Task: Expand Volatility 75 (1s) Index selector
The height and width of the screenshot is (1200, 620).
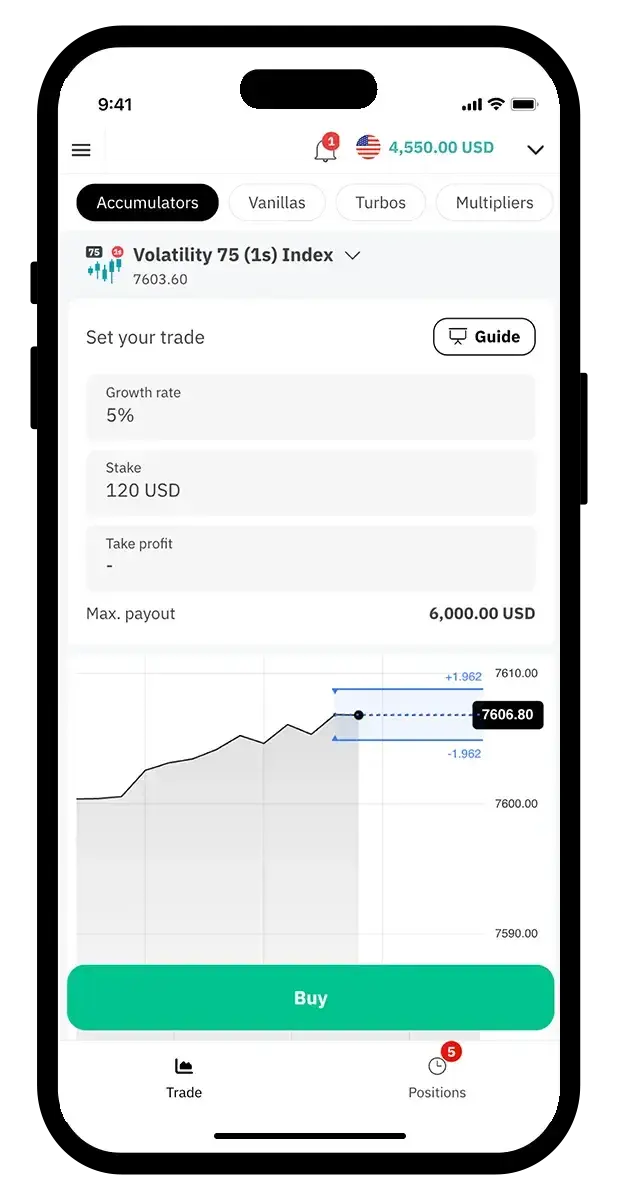Action: tap(352, 255)
